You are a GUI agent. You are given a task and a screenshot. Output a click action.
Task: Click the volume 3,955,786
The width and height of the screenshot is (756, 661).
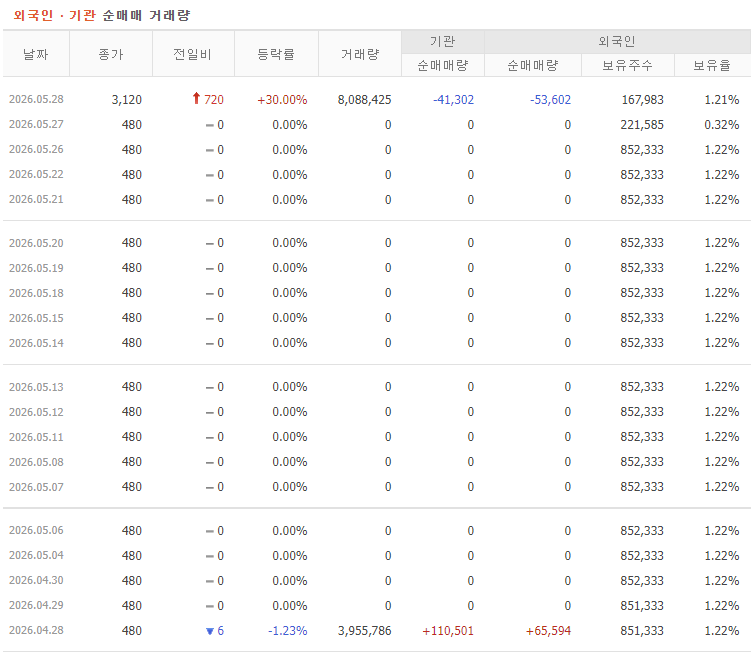click(364, 631)
